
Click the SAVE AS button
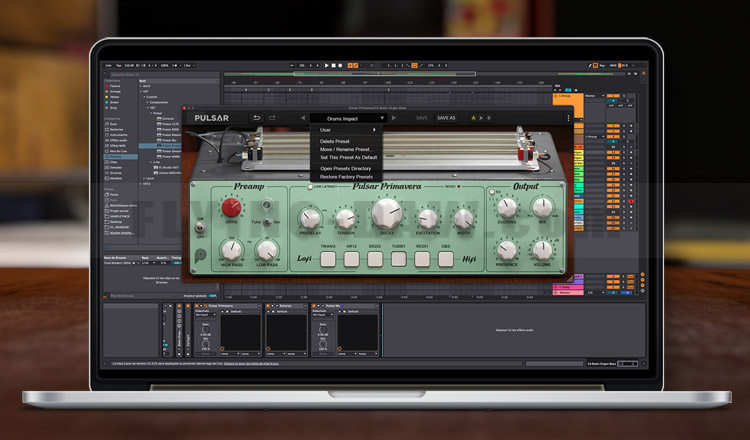point(446,118)
